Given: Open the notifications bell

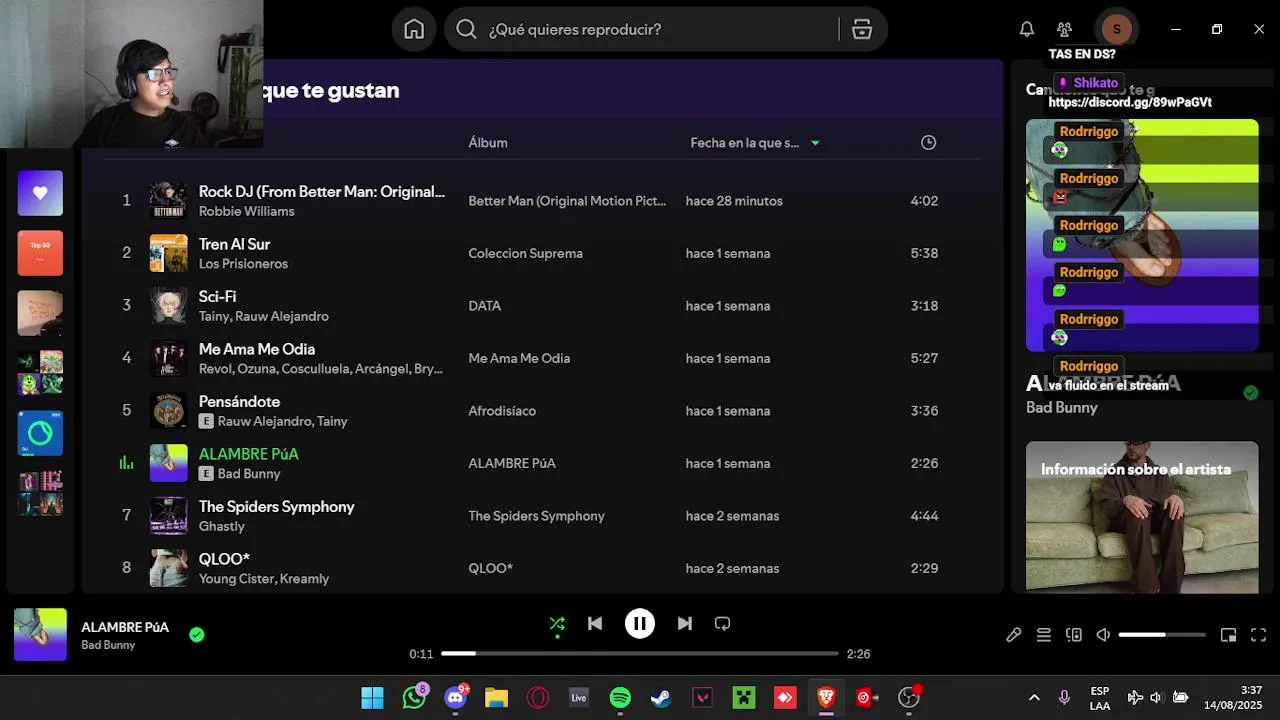Looking at the screenshot, I should click(x=1027, y=29).
